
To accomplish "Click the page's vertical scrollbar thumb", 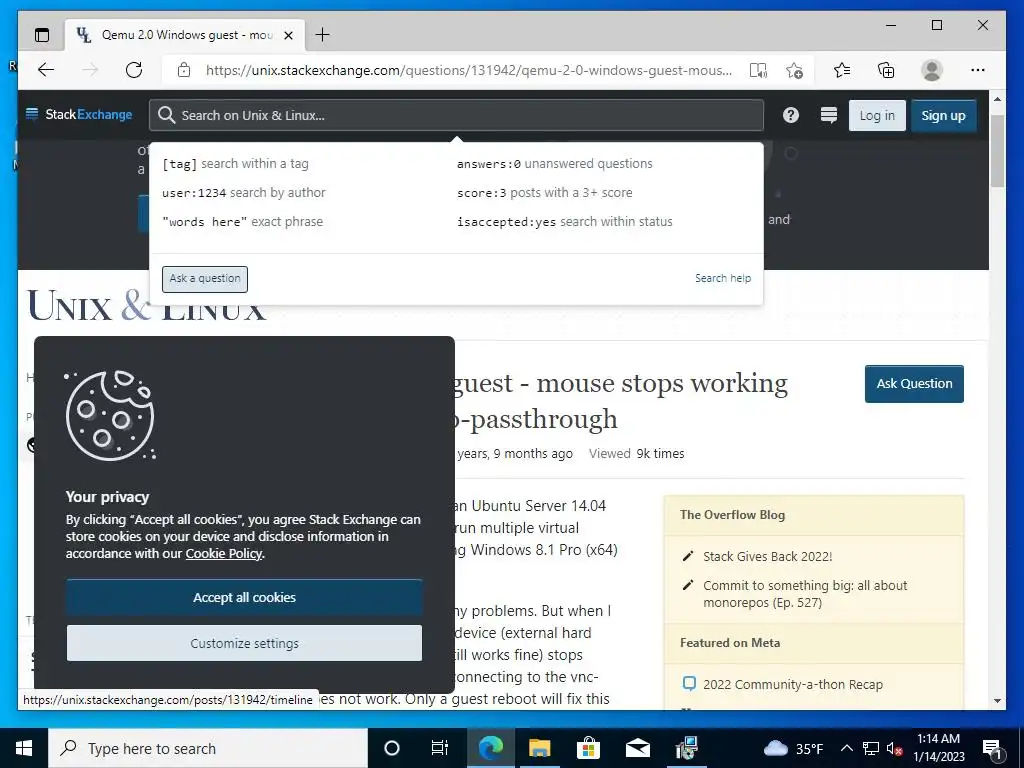I will pos(997,150).
